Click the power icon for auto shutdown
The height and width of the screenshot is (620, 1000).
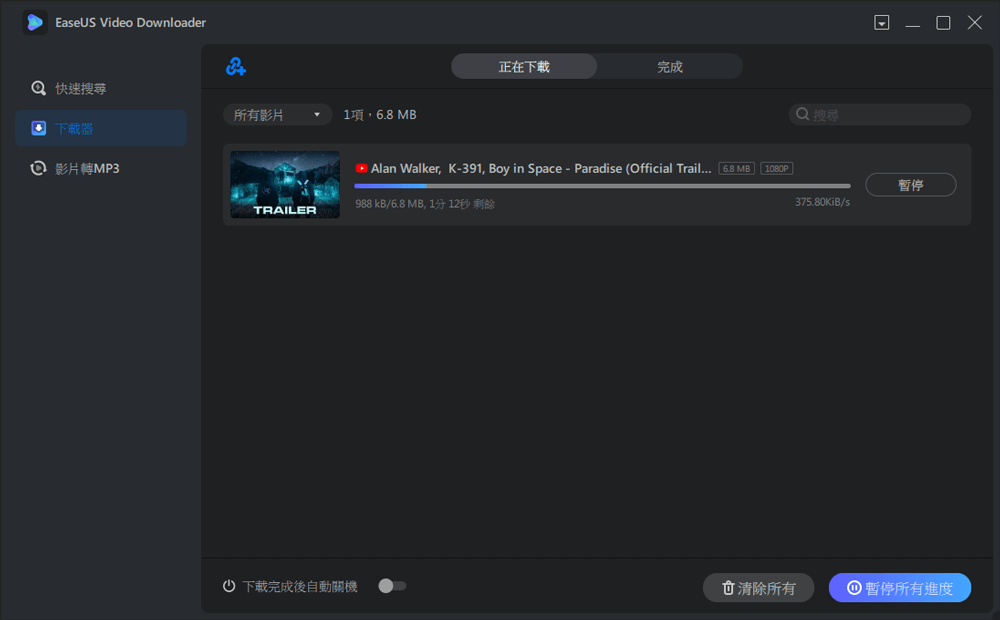point(229,587)
